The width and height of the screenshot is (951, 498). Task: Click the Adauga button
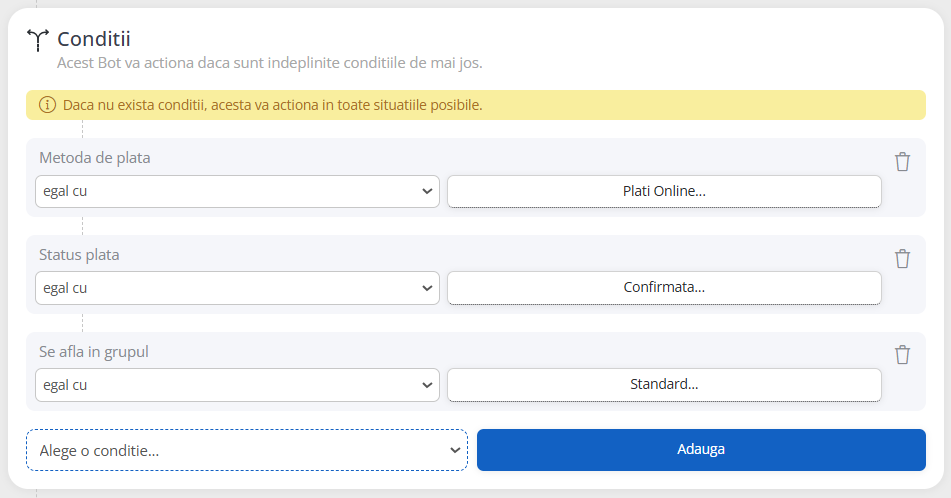tap(701, 450)
